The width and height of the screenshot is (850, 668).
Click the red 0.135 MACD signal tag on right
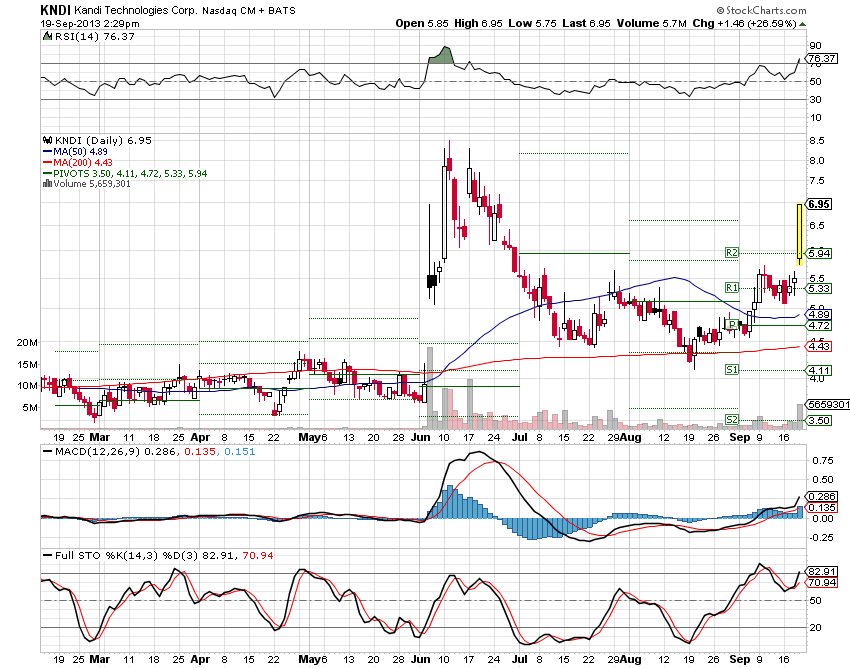(x=822, y=508)
